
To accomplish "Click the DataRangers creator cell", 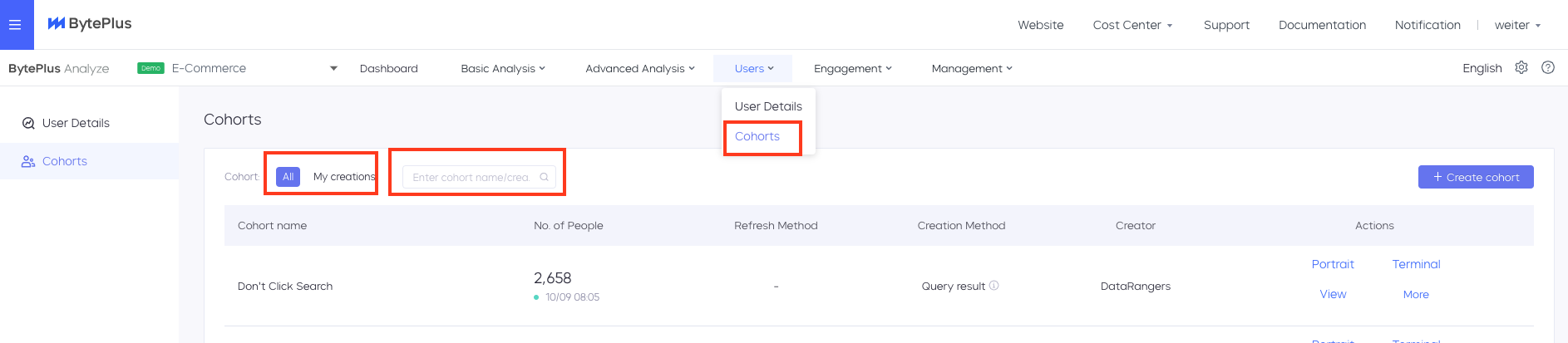I will tap(1136, 286).
